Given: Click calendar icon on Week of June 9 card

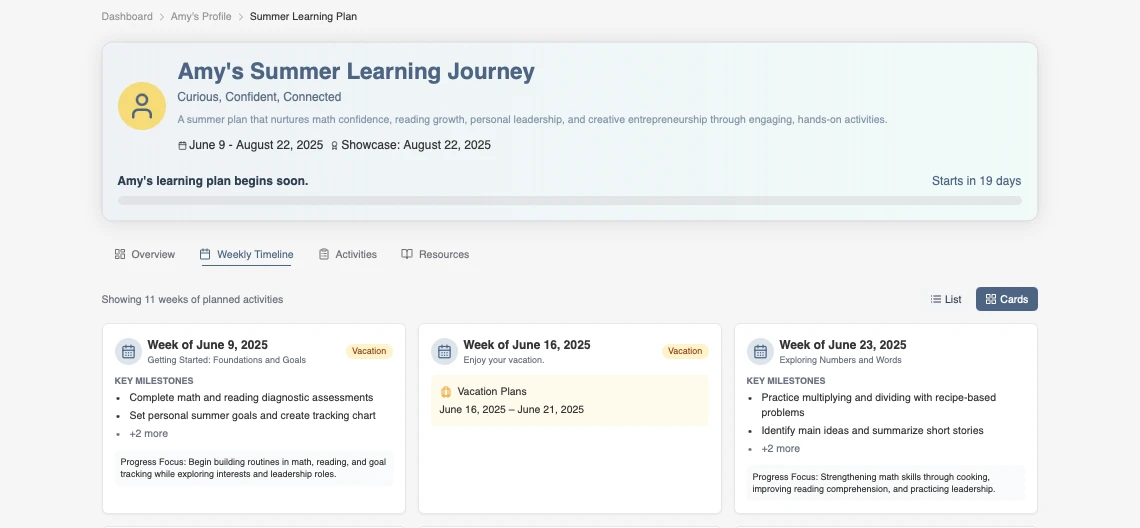Looking at the screenshot, I should (x=128, y=351).
